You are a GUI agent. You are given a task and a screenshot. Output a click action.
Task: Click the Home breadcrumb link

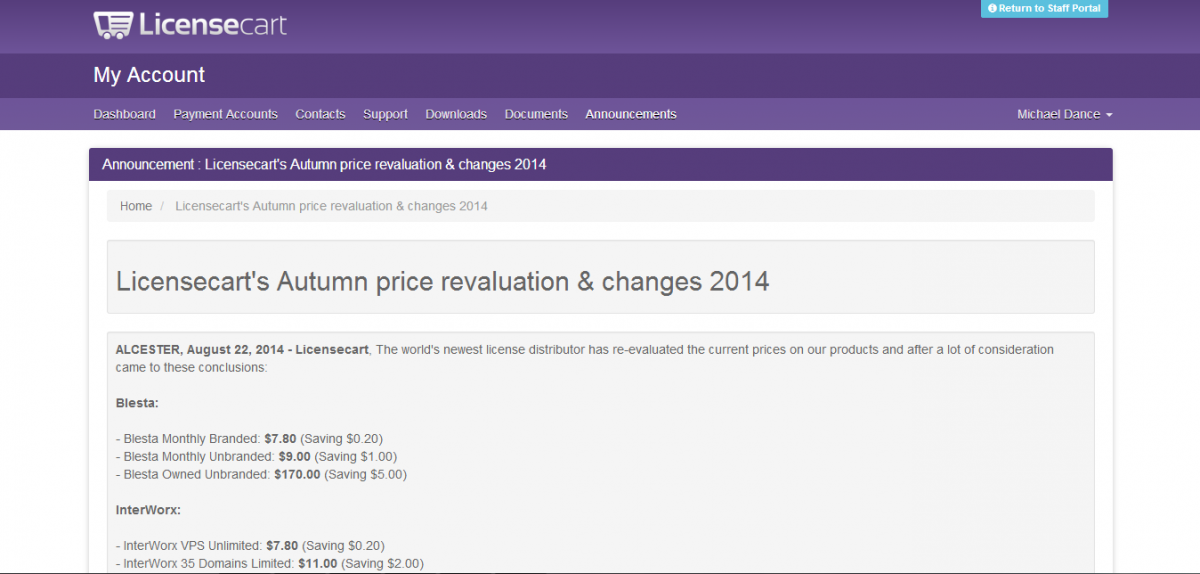(x=136, y=206)
